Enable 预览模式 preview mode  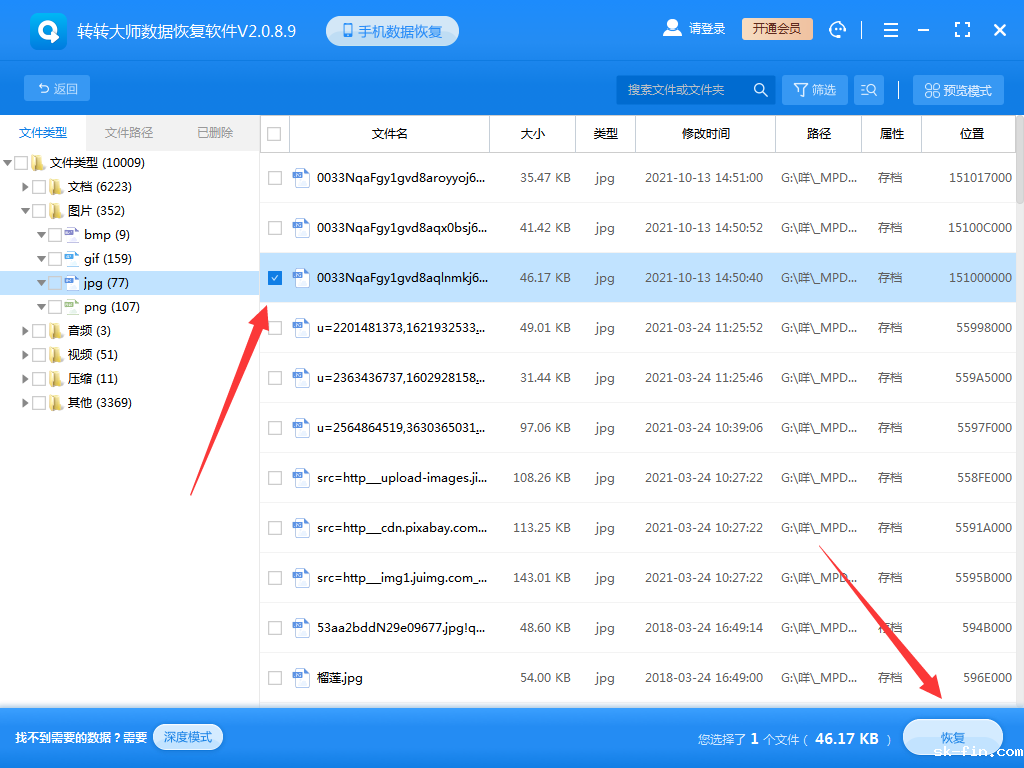pyautogui.click(x=957, y=89)
